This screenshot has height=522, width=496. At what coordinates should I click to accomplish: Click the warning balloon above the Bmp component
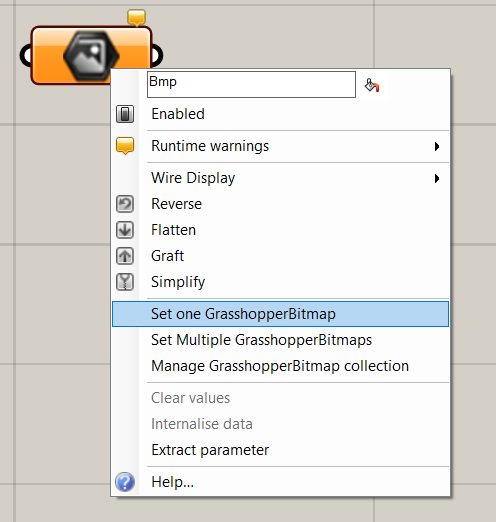pos(136,18)
